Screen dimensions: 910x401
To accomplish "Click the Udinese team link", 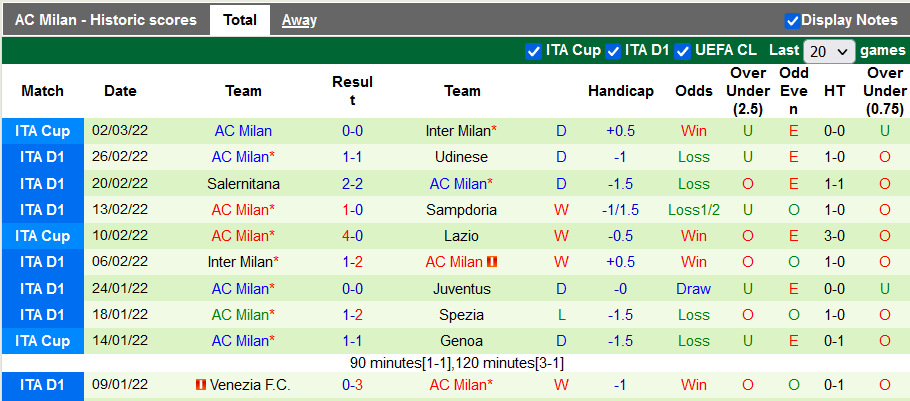I will point(461,157).
